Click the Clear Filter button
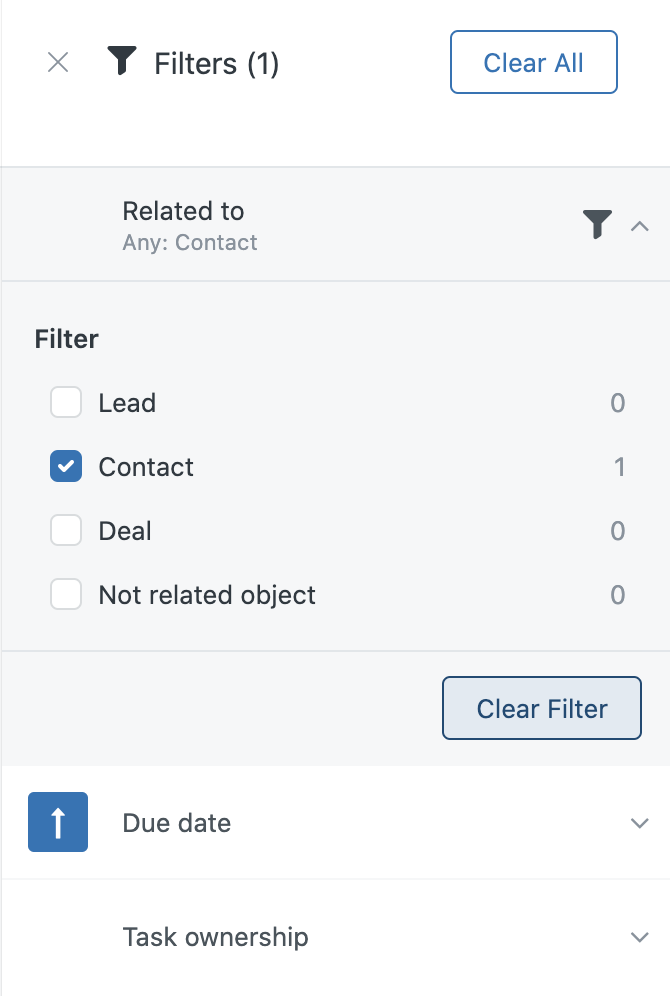 [542, 708]
